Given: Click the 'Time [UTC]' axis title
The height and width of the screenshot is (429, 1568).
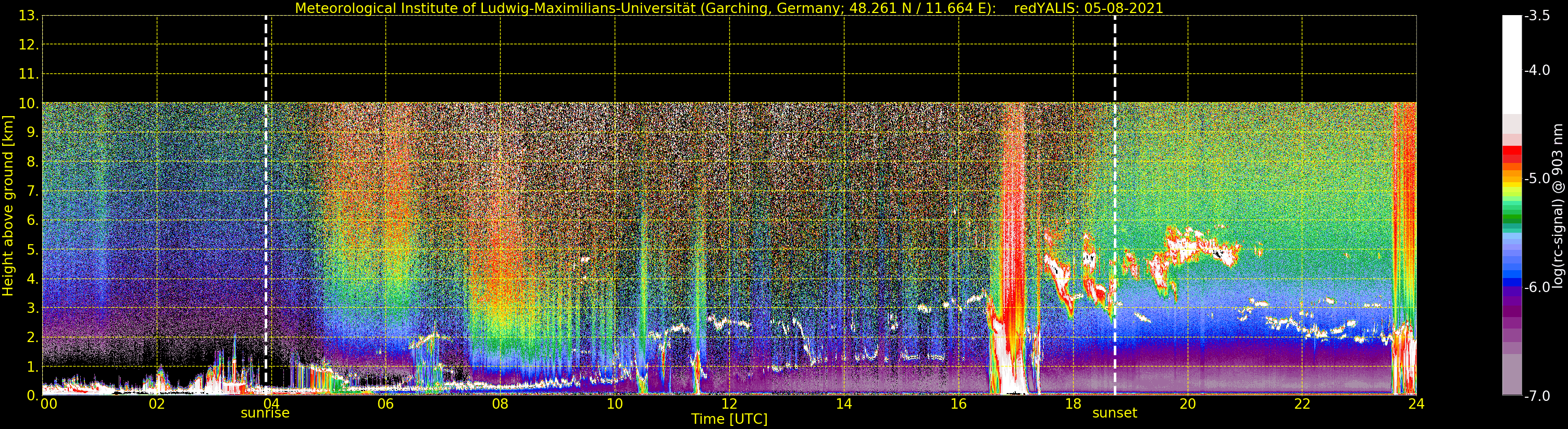Looking at the screenshot, I should point(729,419).
